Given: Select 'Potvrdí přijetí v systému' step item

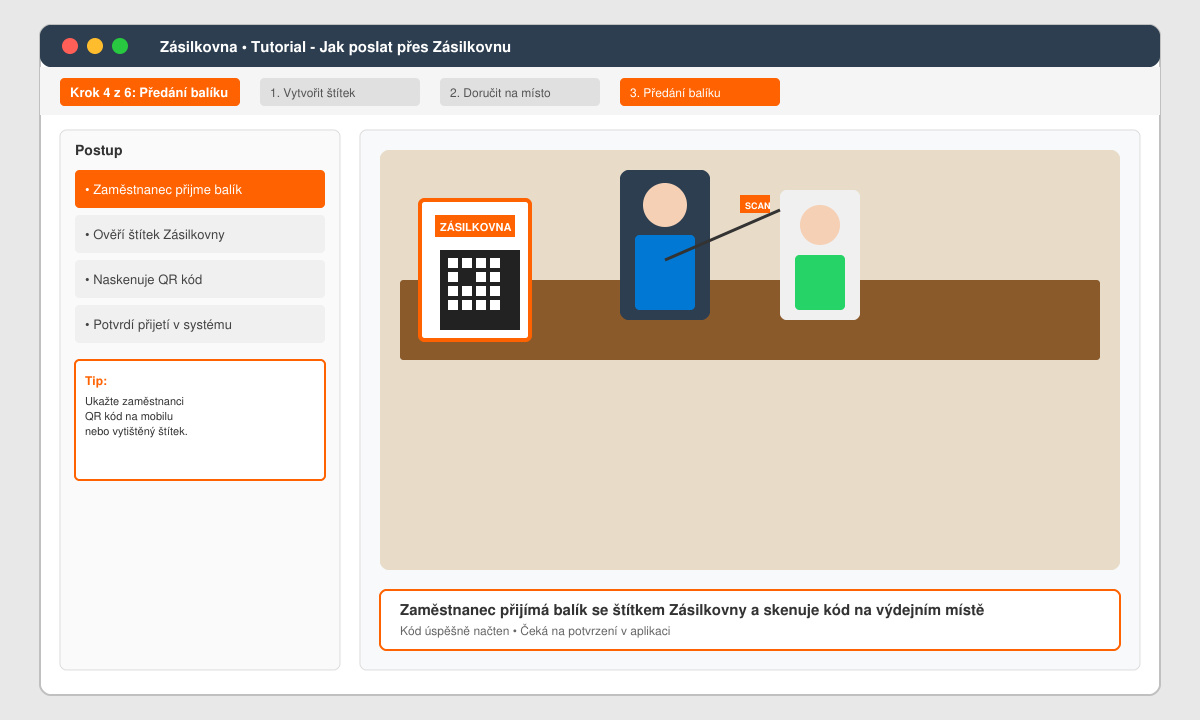Looking at the screenshot, I should (x=200, y=324).
